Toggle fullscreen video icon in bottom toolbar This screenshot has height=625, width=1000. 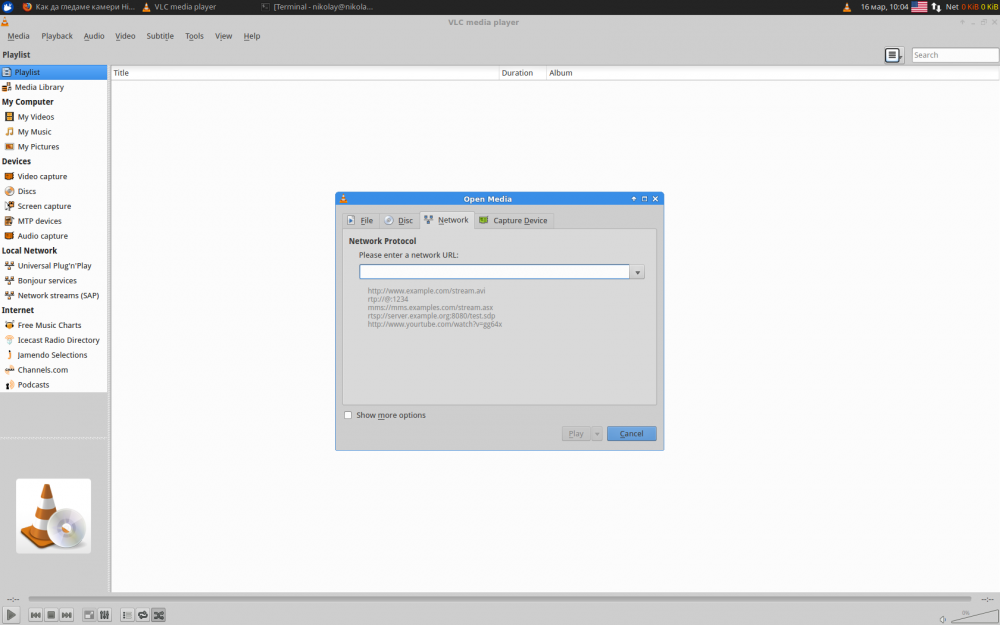tap(89, 615)
